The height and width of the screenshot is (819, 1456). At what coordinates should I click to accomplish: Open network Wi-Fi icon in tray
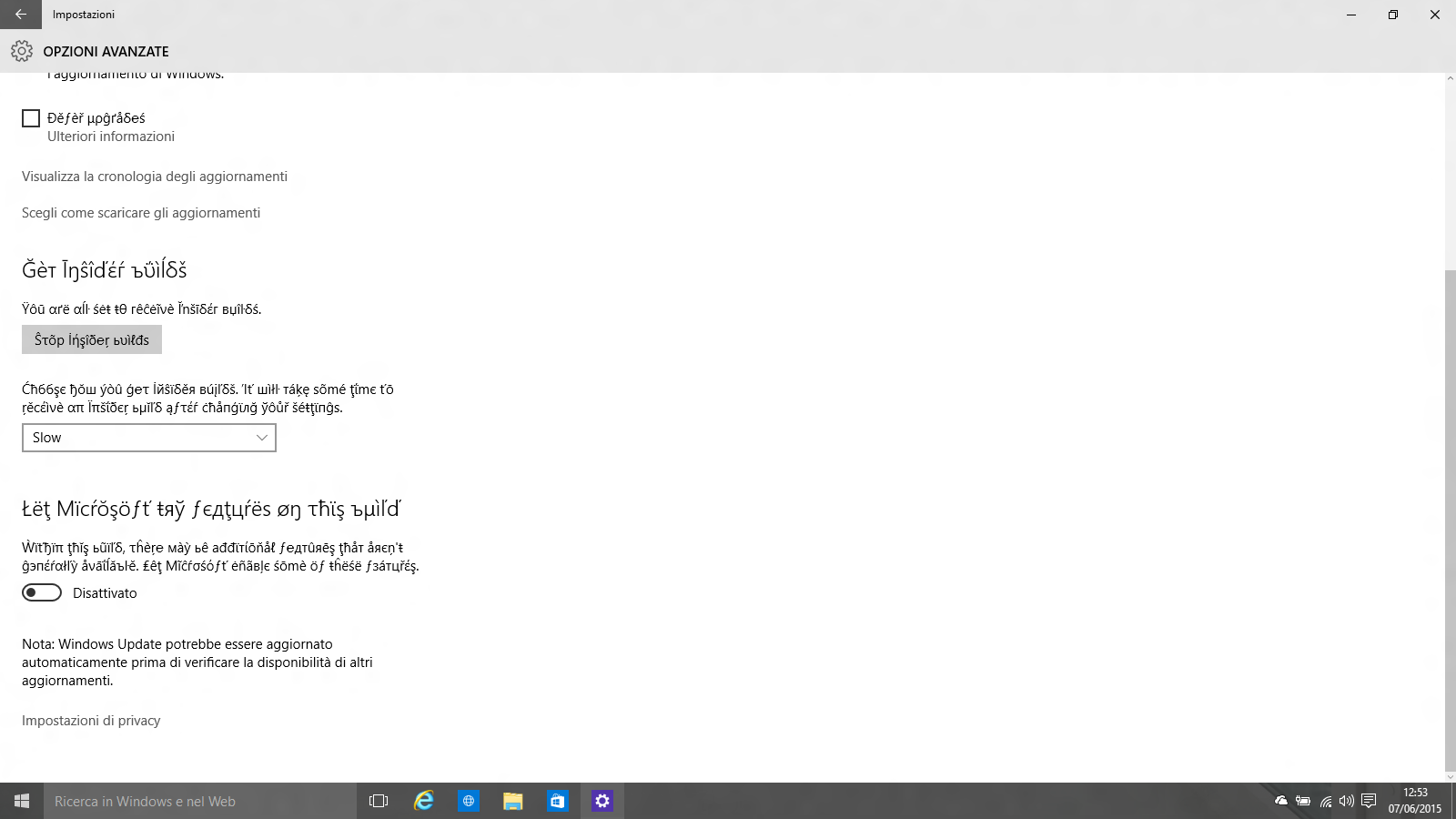click(1326, 801)
